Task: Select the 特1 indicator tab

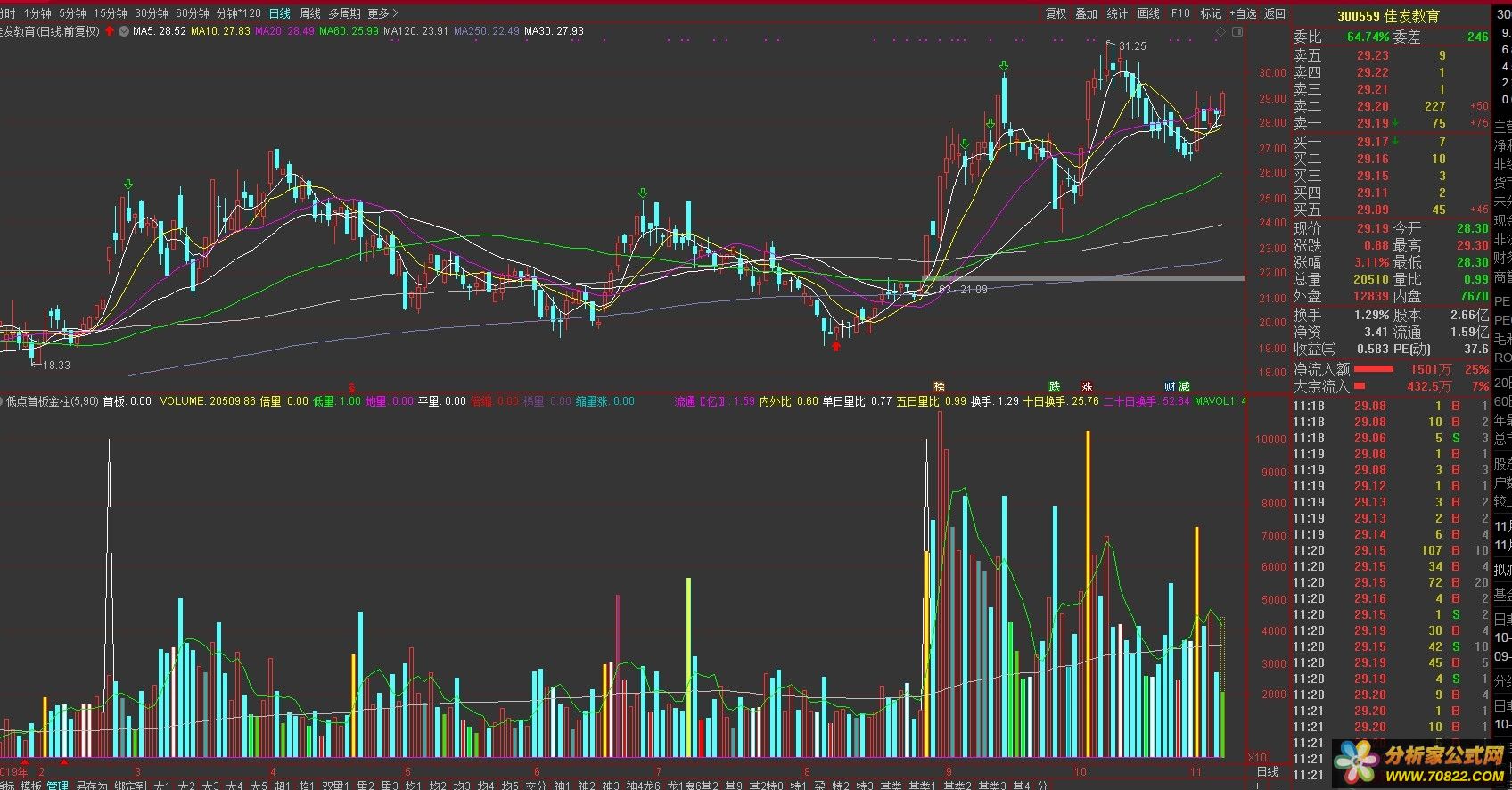Action: pos(799,786)
